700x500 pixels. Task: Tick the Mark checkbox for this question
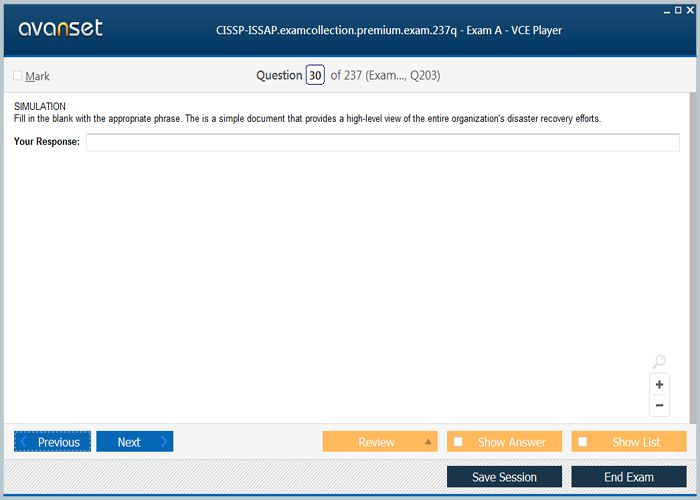click(18, 76)
